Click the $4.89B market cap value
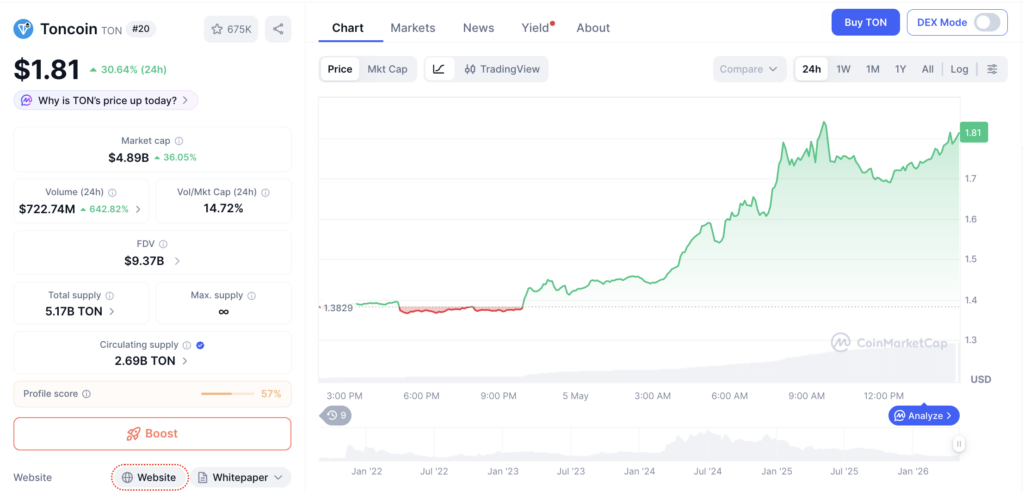The image size is (1024, 493). (129, 157)
